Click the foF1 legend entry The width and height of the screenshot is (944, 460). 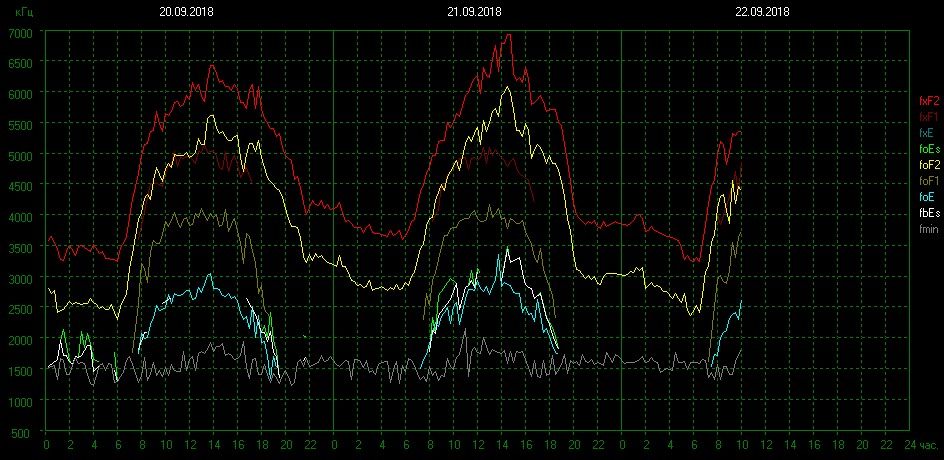pyautogui.click(x=928, y=181)
